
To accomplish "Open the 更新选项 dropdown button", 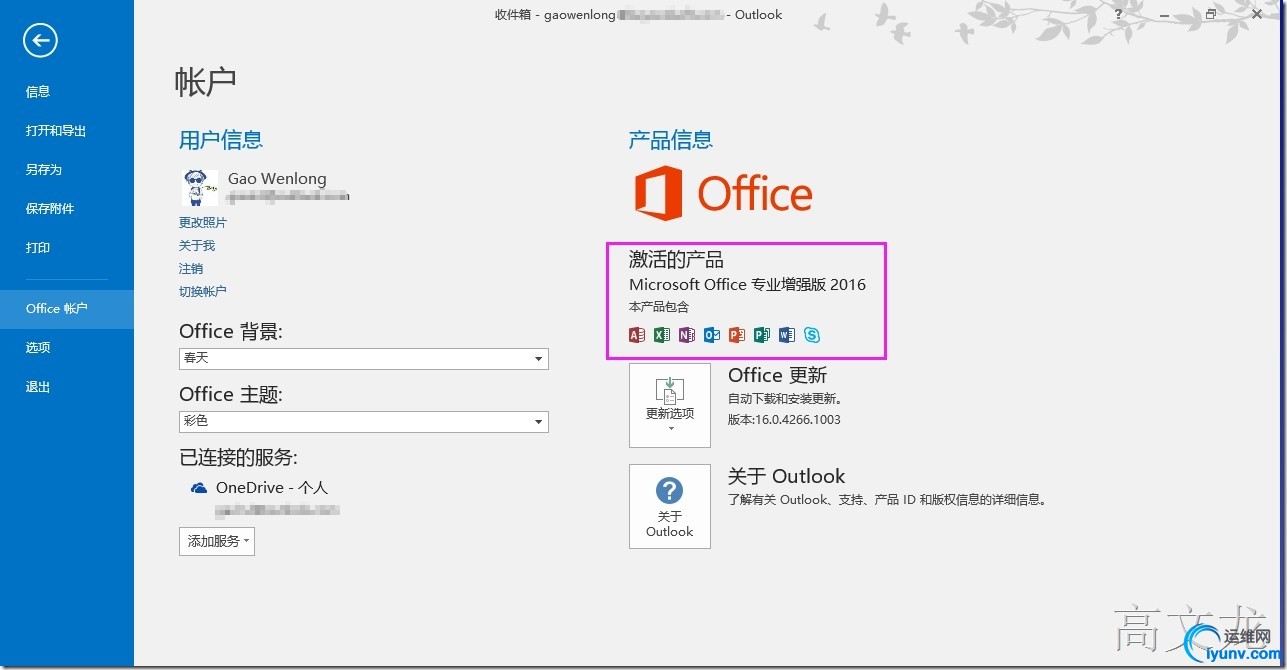I will [670, 405].
